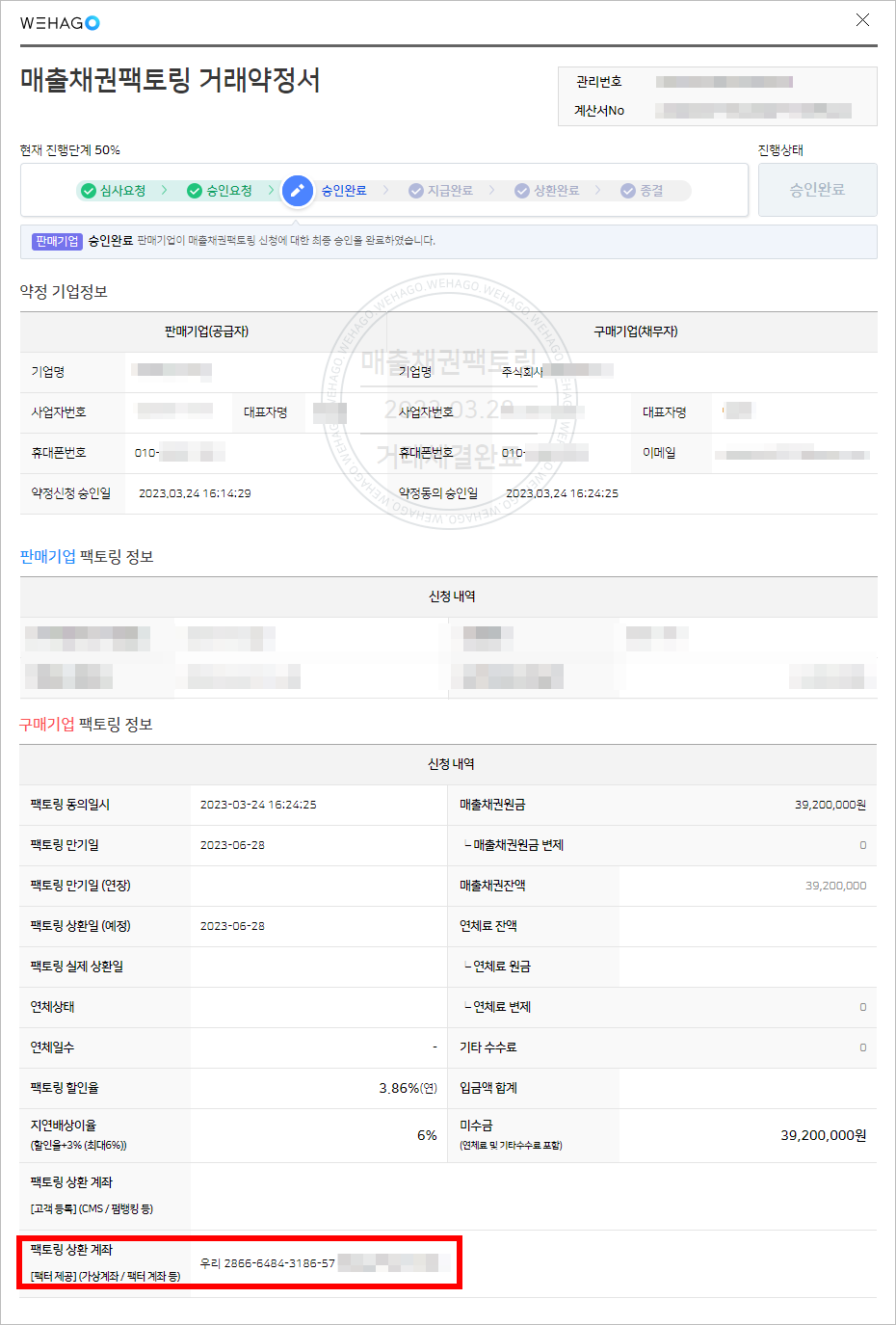The width and height of the screenshot is (896, 1325).
Task: Select the 심사요청 step label
Action: pyautogui.click(x=123, y=191)
